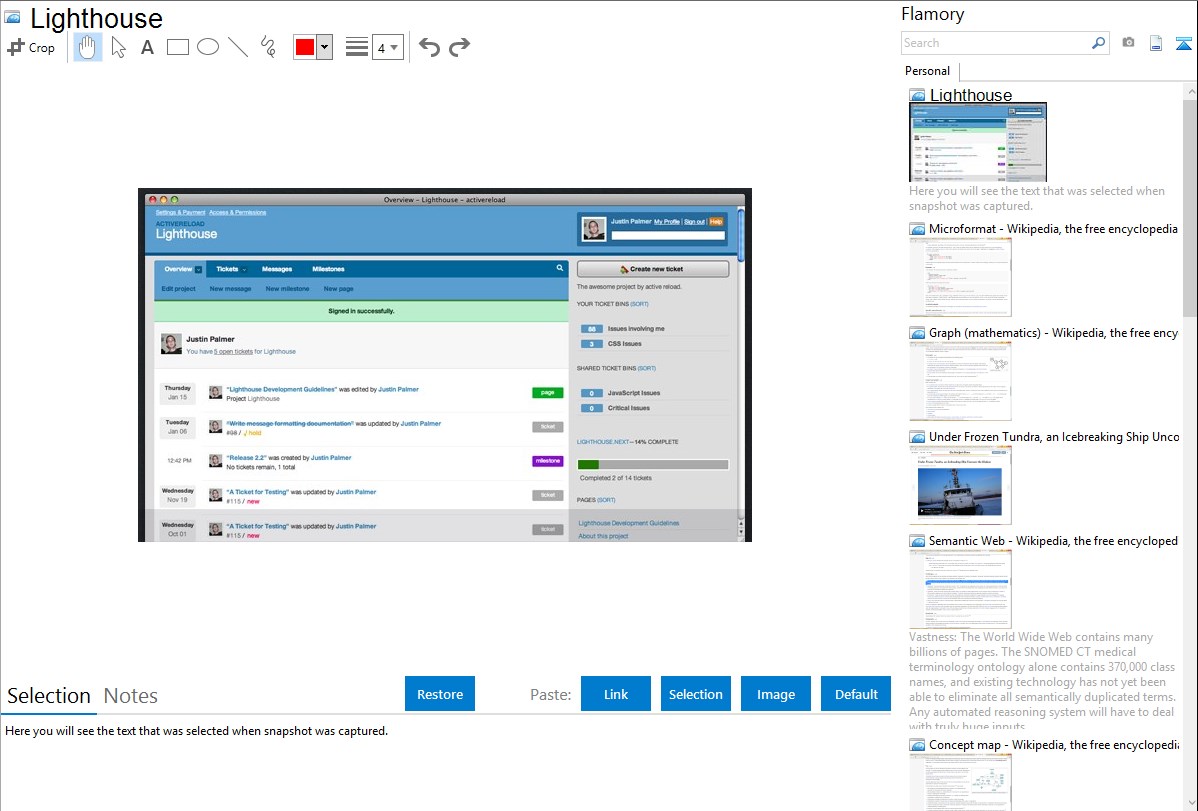Click the Restore button
Screen dimensions: 1198x811
click(440, 694)
